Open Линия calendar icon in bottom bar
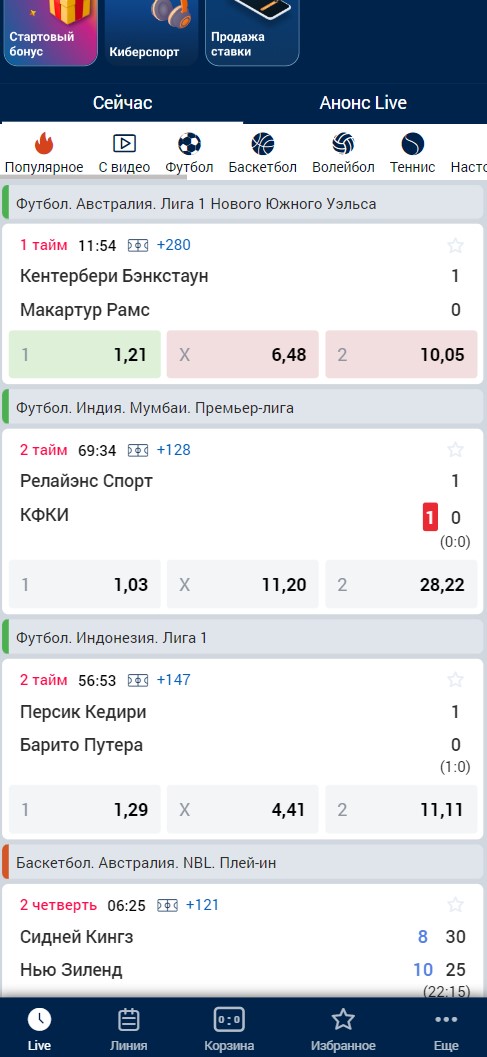This screenshot has width=487, height=1057. 128,1020
